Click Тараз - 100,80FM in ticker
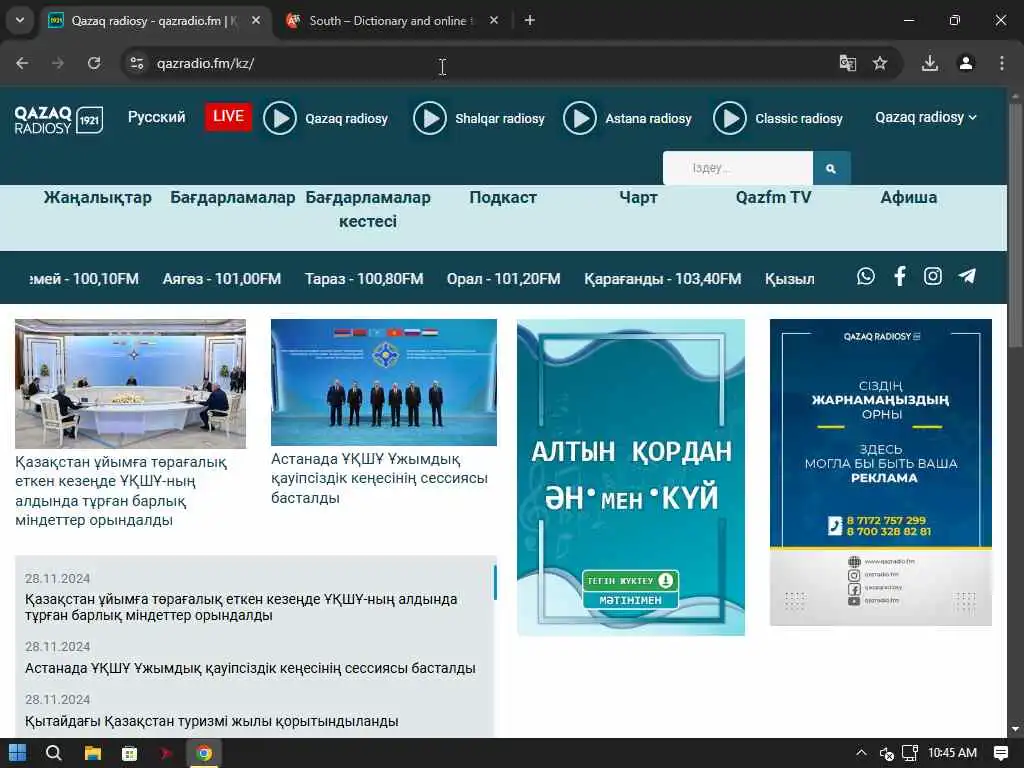This screenshot has width=1024, height=768. pos(364,279)
